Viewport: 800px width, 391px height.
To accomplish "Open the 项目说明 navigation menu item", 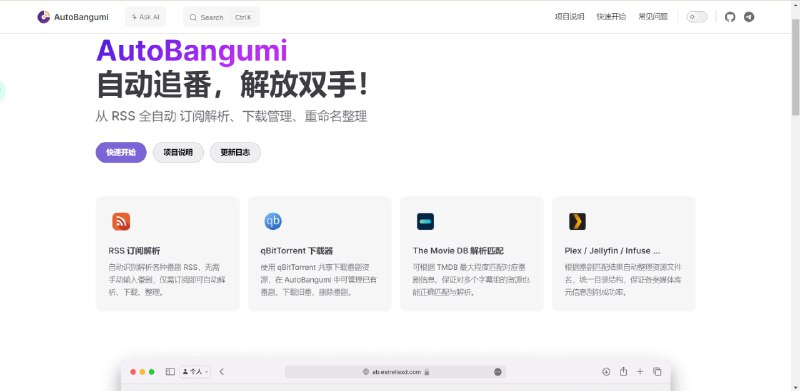I will click(x=569, y=17).
